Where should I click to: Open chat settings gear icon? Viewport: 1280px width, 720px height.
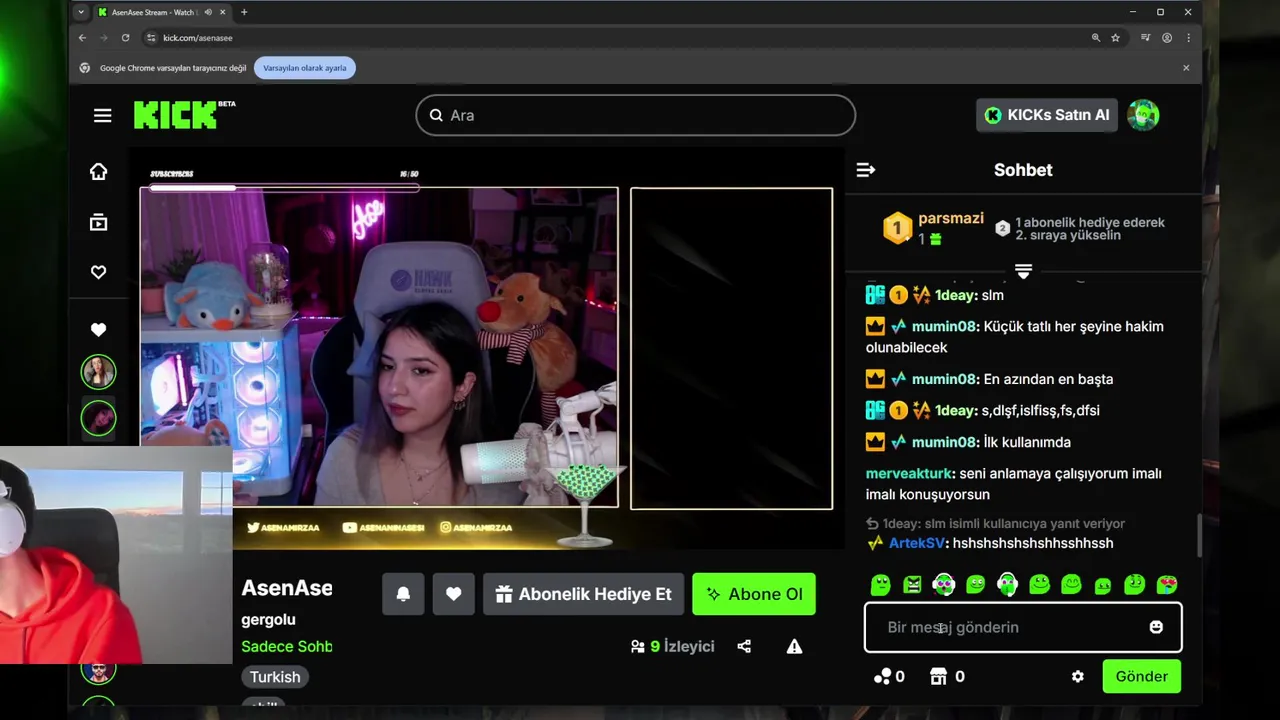1077,676
